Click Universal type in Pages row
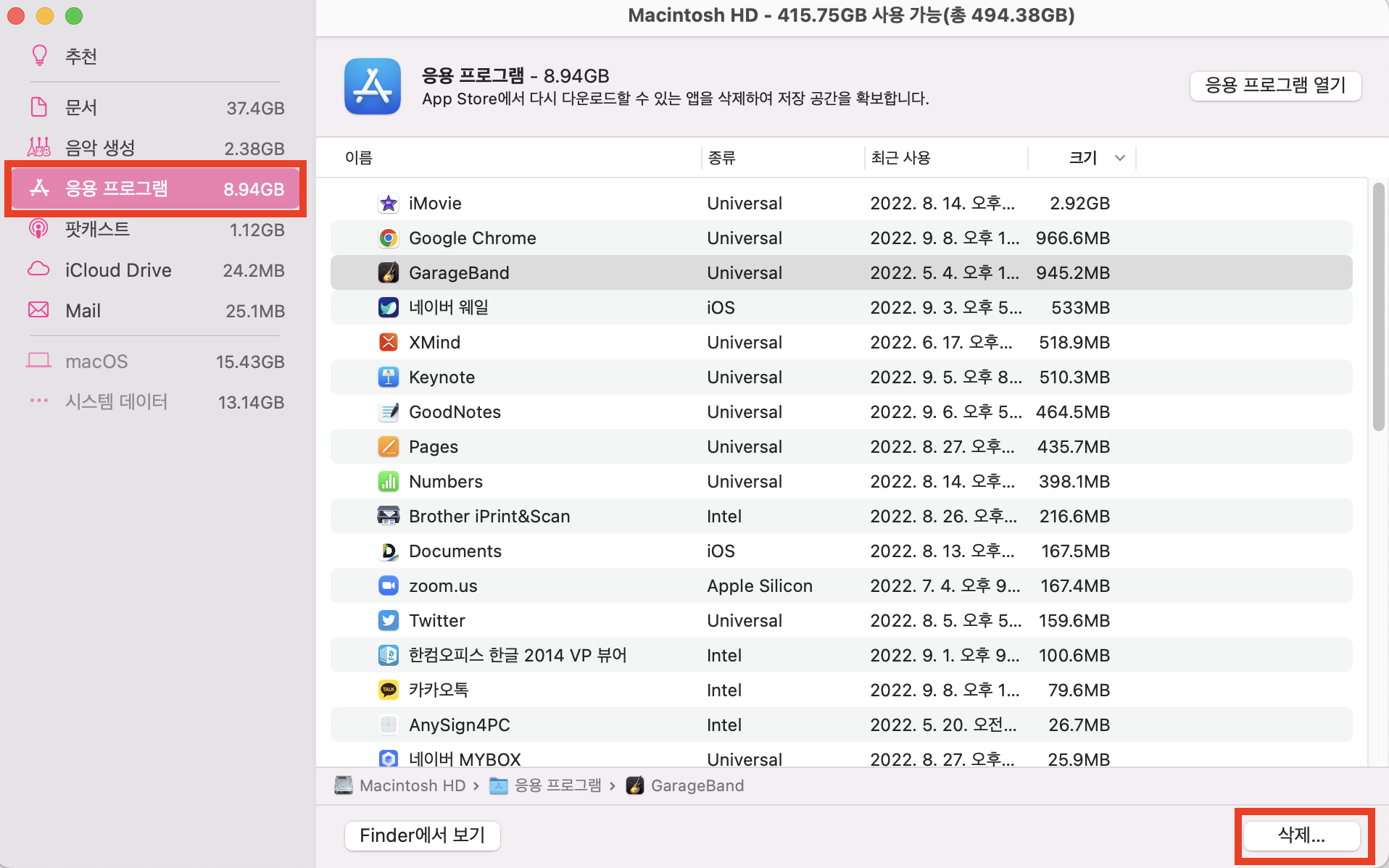Screen dimensions: 1389x868 [x=745, y=447]
